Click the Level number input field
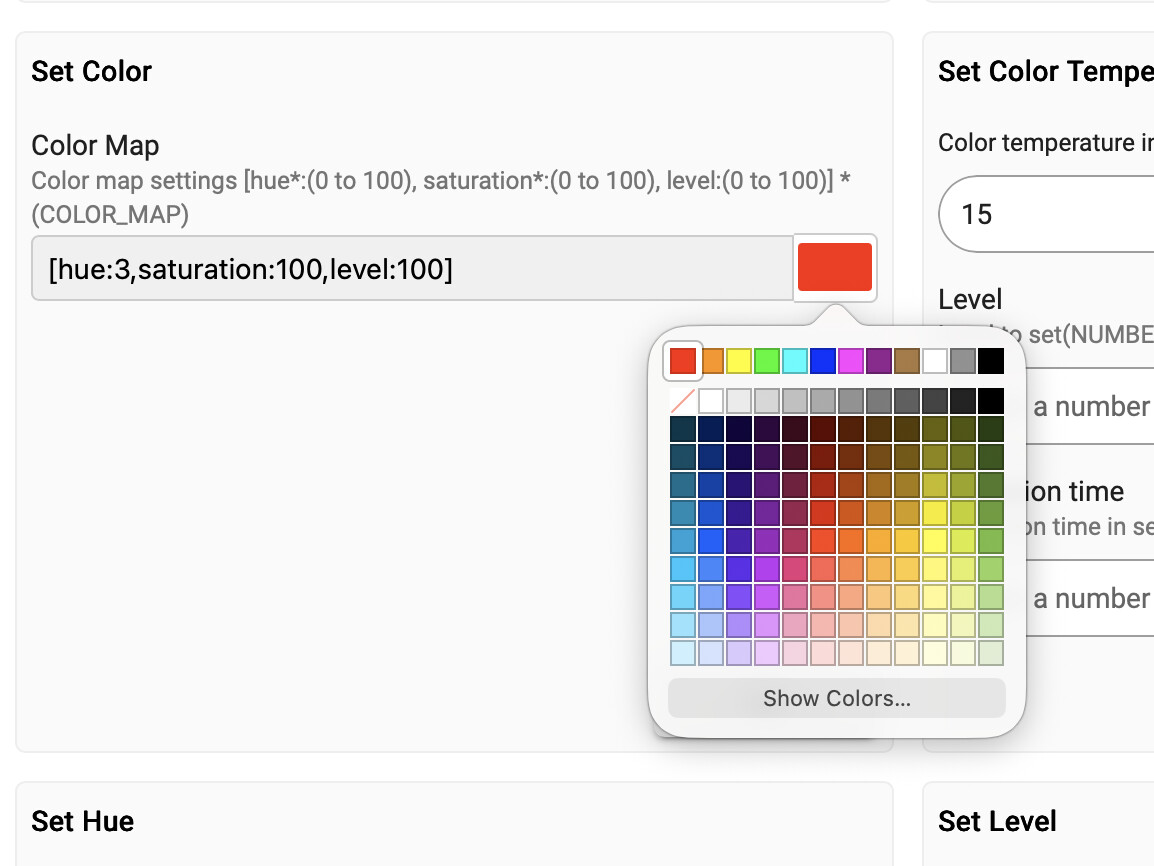 1090,407
